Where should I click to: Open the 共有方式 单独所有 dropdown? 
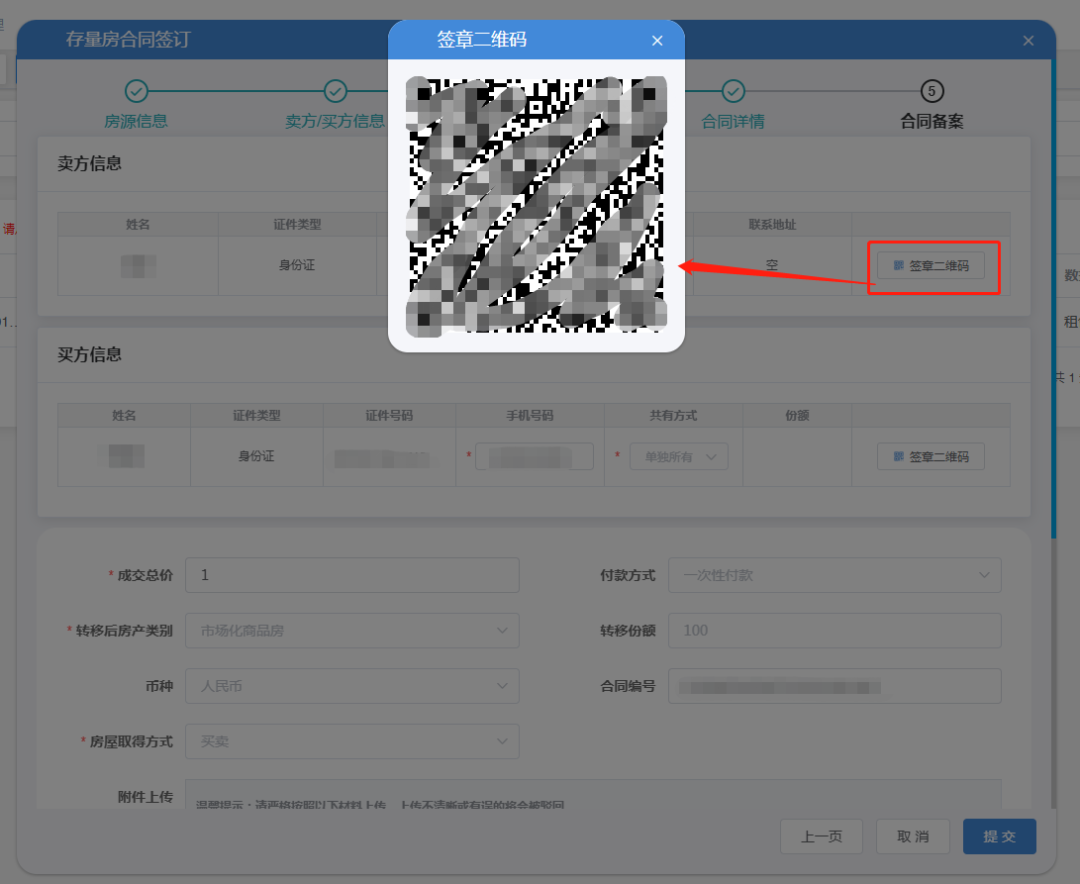678,457
